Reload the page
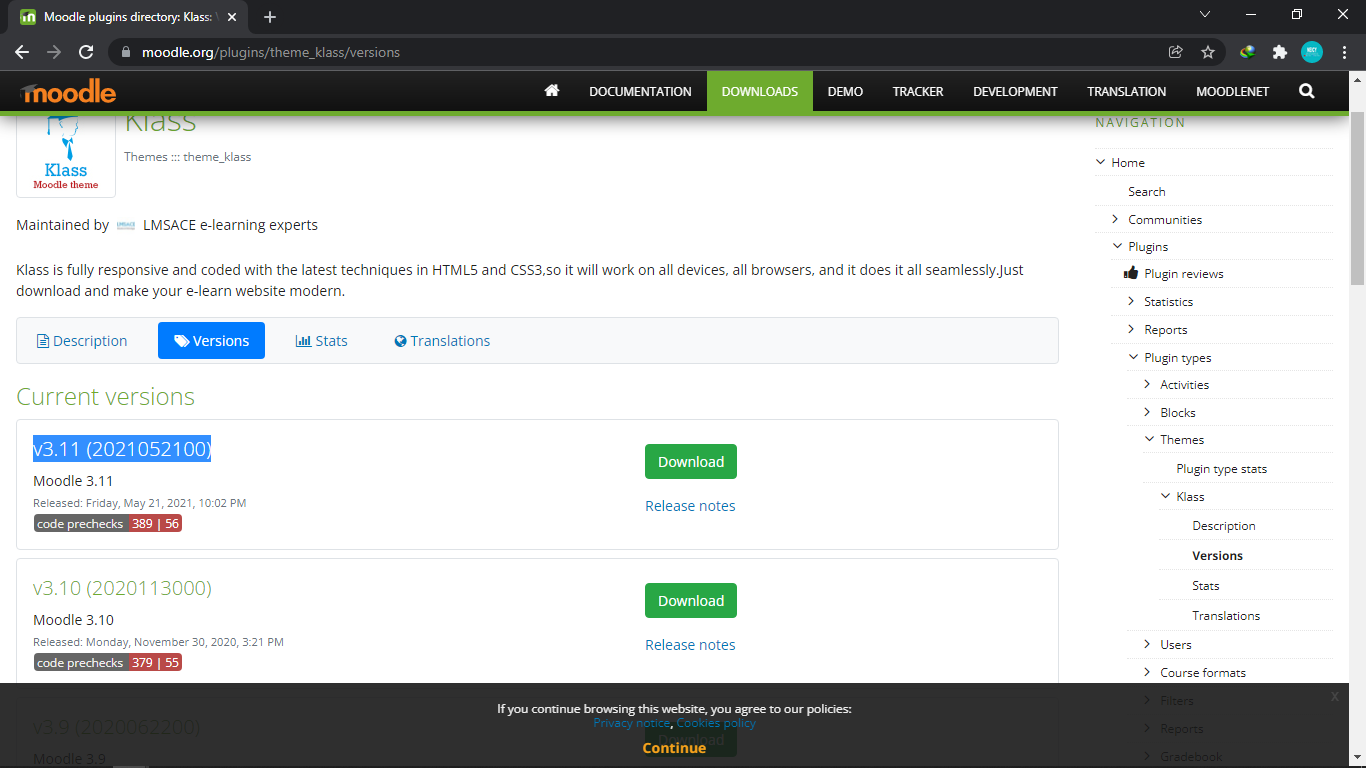This screenshot has height=768, width=1366. [x=86, y=52]
